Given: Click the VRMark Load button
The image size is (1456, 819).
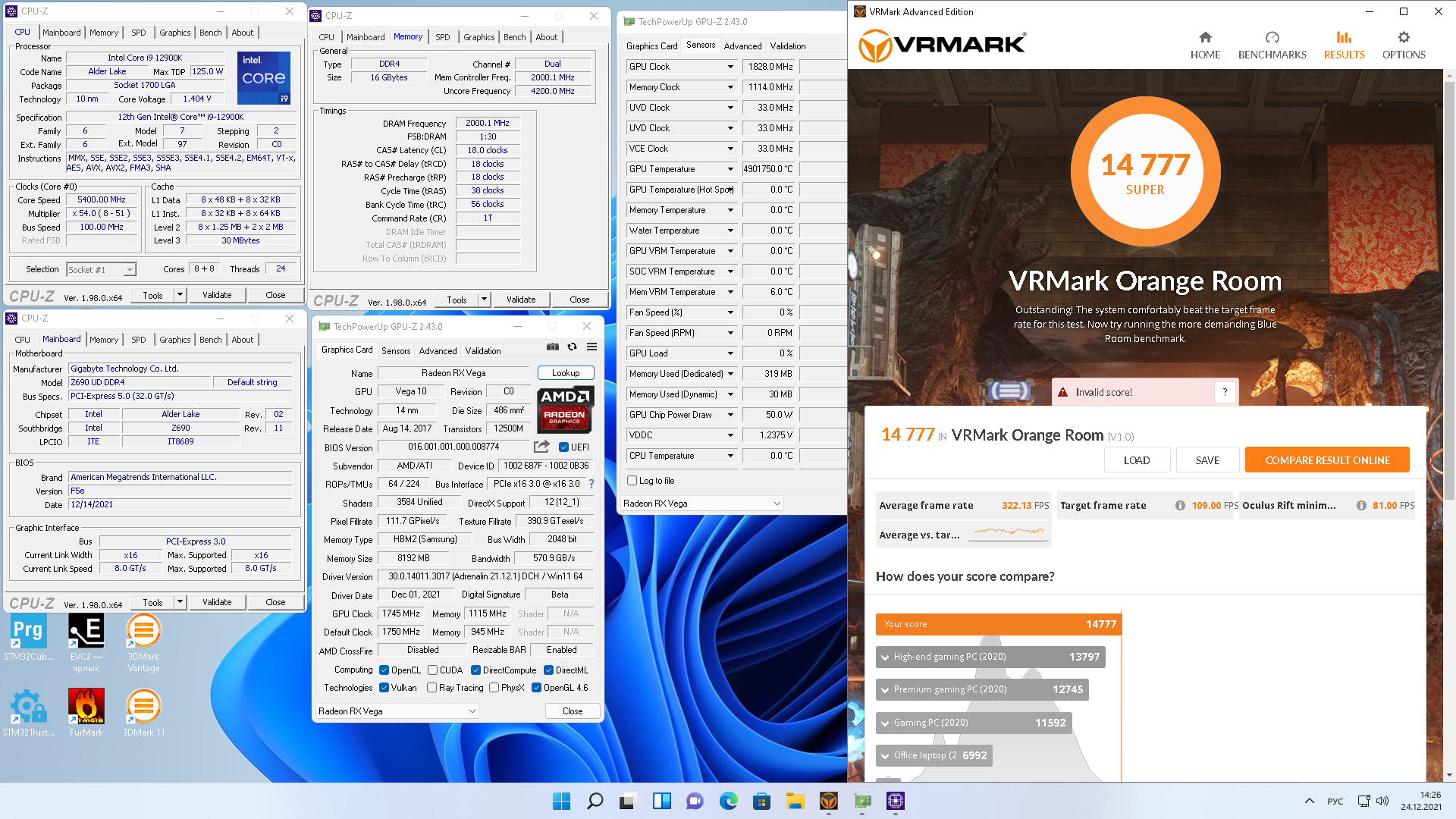Looking at the screenshot, I should 1136,460.
